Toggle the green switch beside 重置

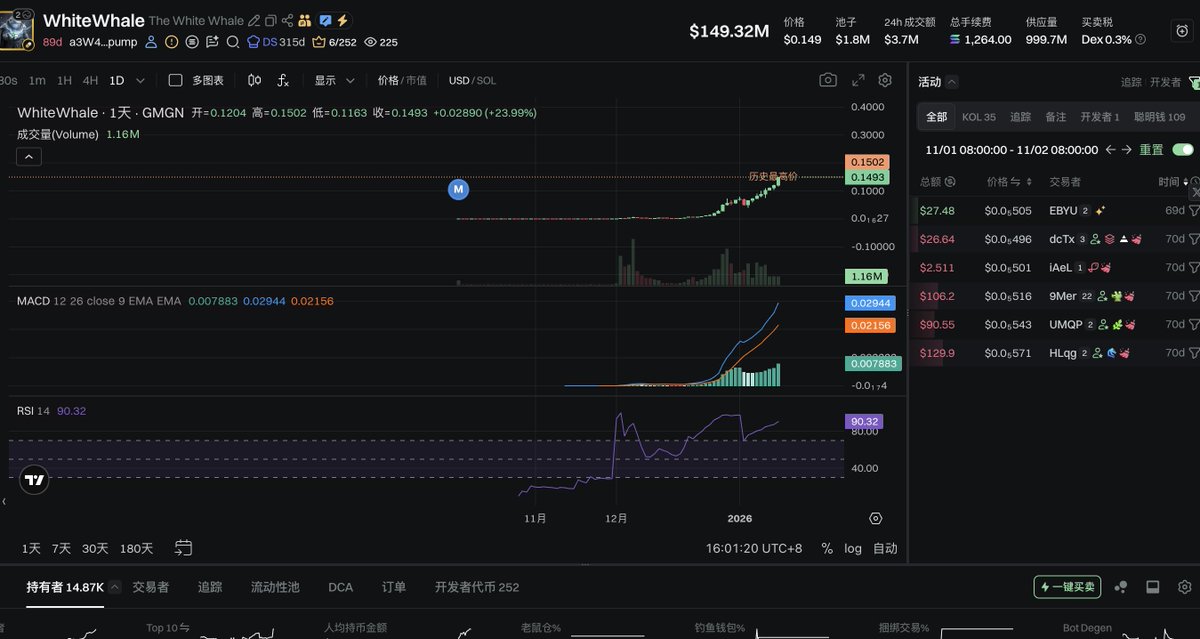(x=1183, y=149)
